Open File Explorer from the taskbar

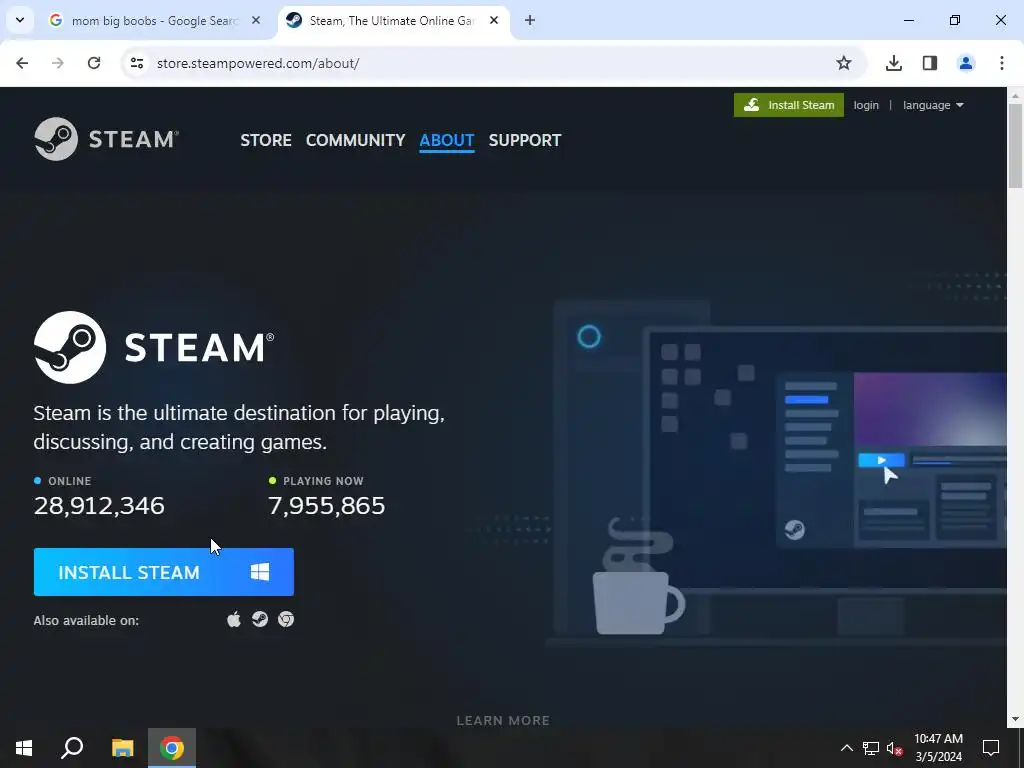122,748
